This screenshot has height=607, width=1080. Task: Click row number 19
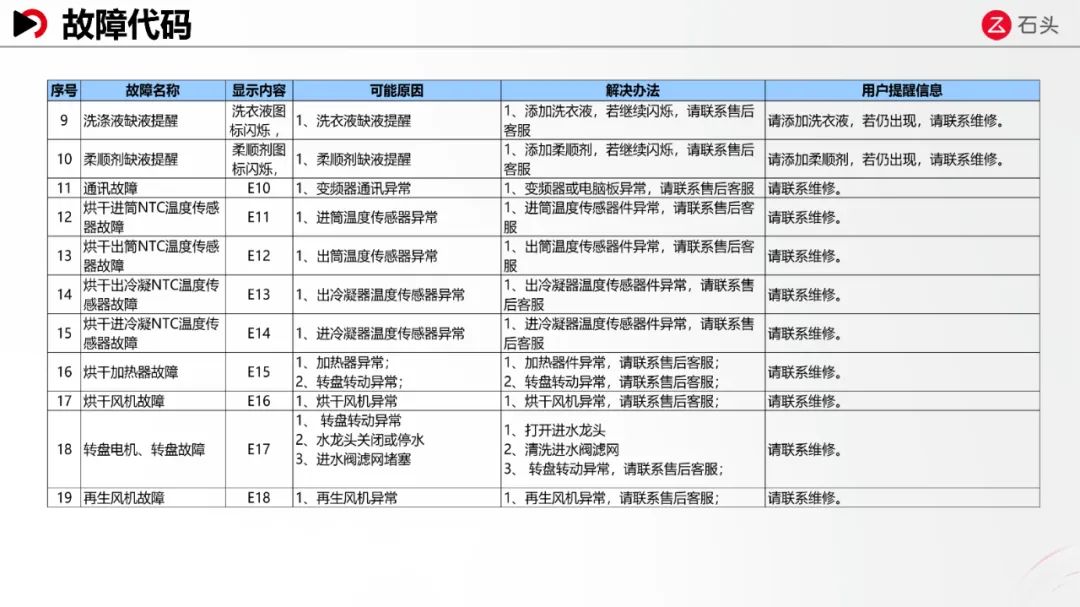click(64, 497)
